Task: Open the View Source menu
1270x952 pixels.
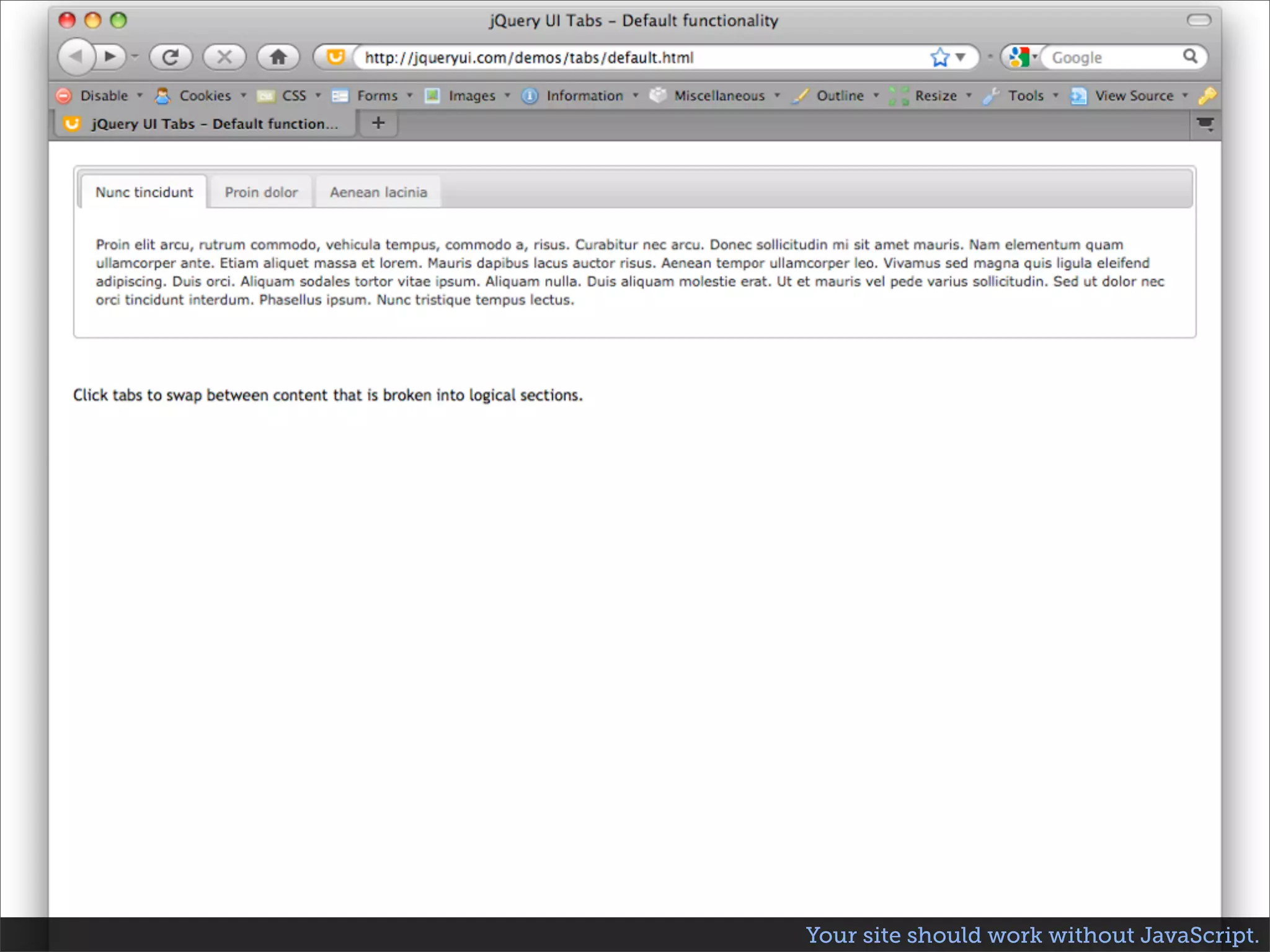Action: pyautogui.click(x=1142, y=95)
